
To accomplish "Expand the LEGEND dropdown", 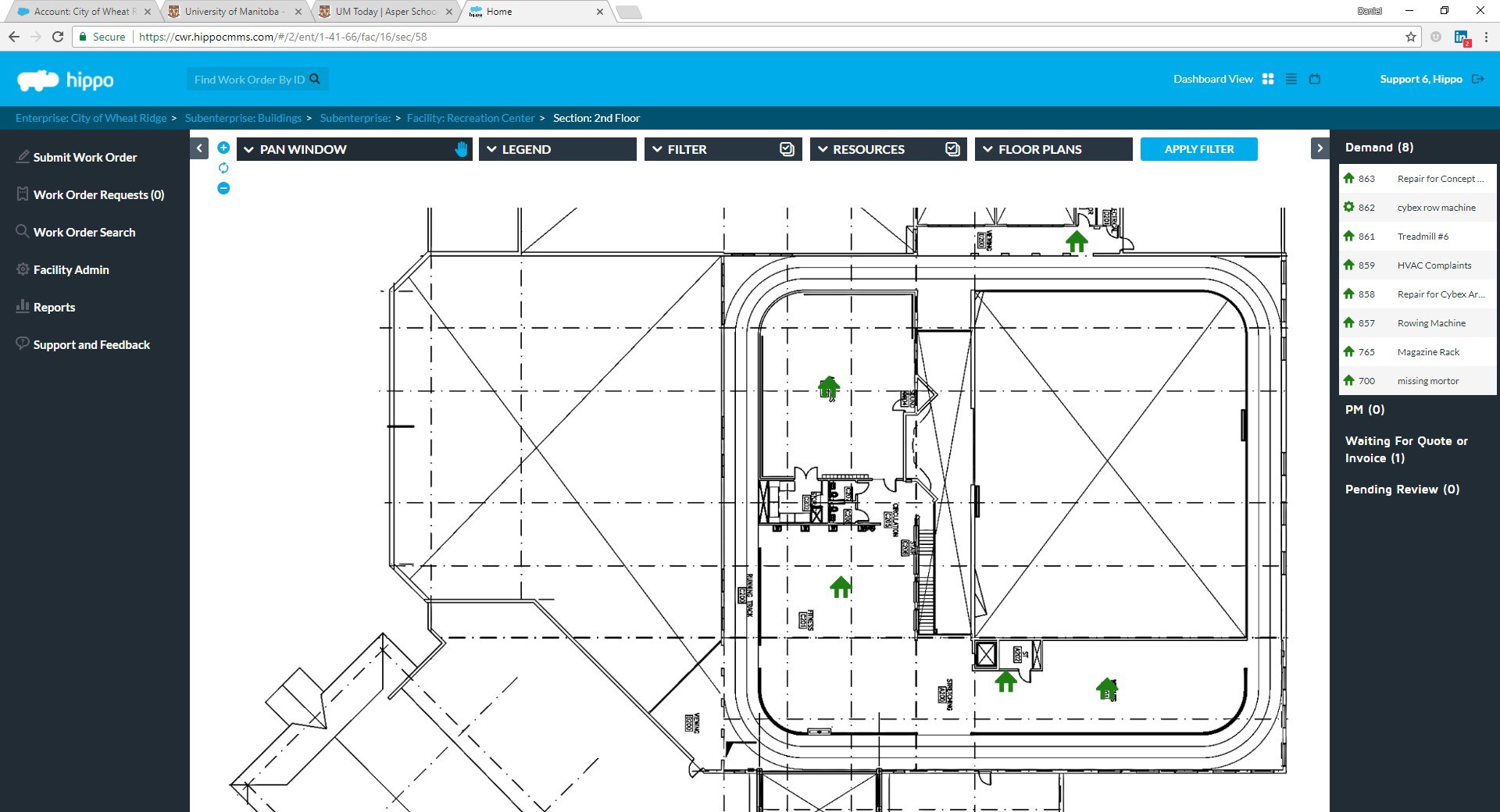I will [492, 149].
